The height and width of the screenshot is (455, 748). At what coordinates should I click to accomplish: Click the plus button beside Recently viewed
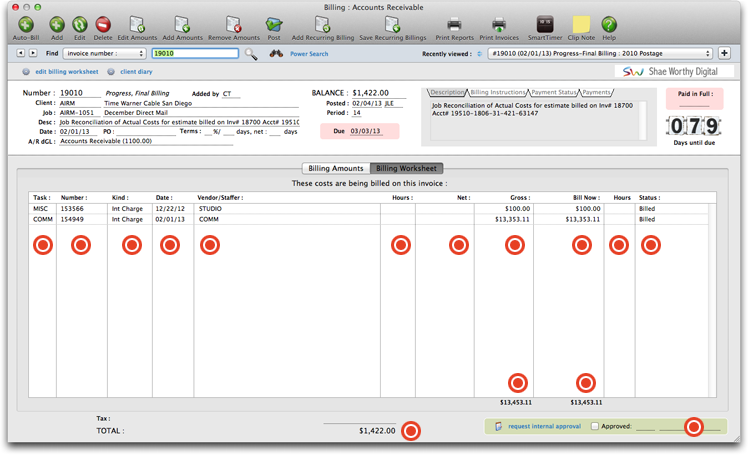pyautogui.click(x=724, y=54)
